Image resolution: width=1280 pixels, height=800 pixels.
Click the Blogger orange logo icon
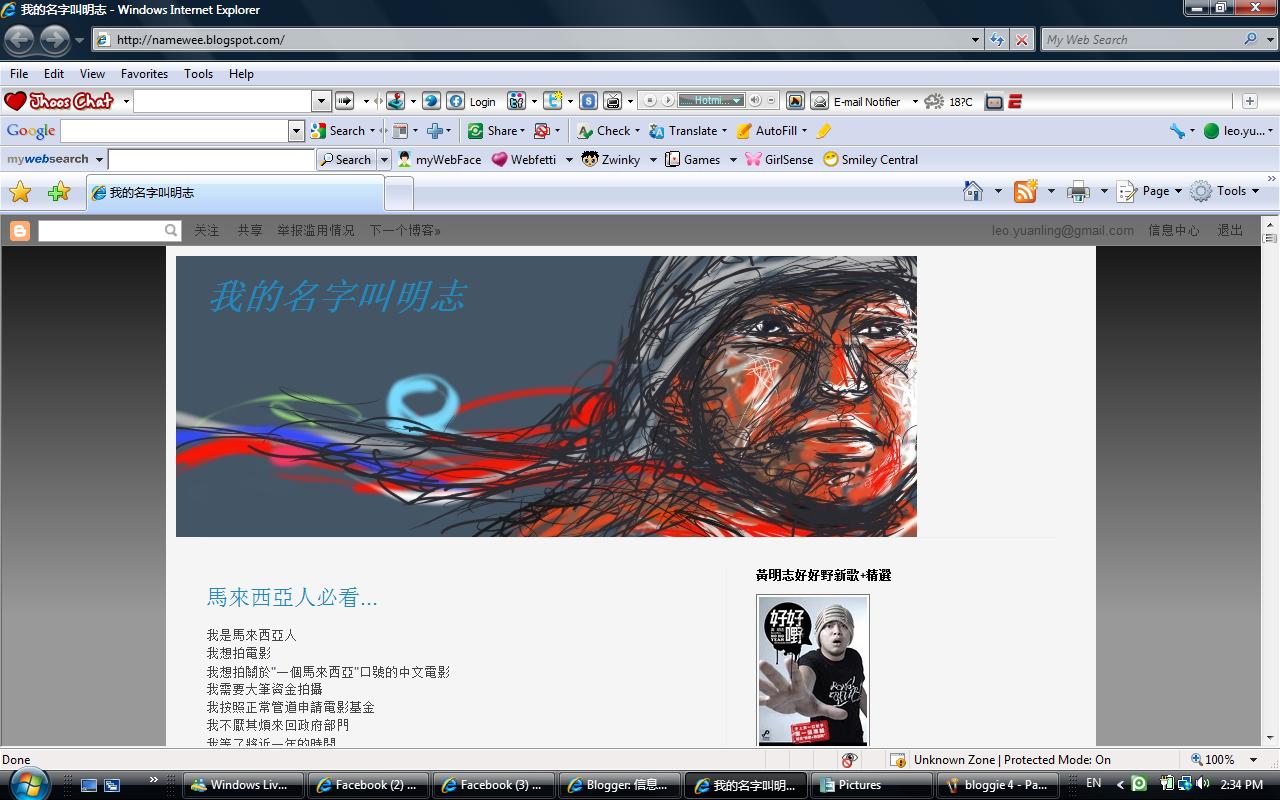19,231
